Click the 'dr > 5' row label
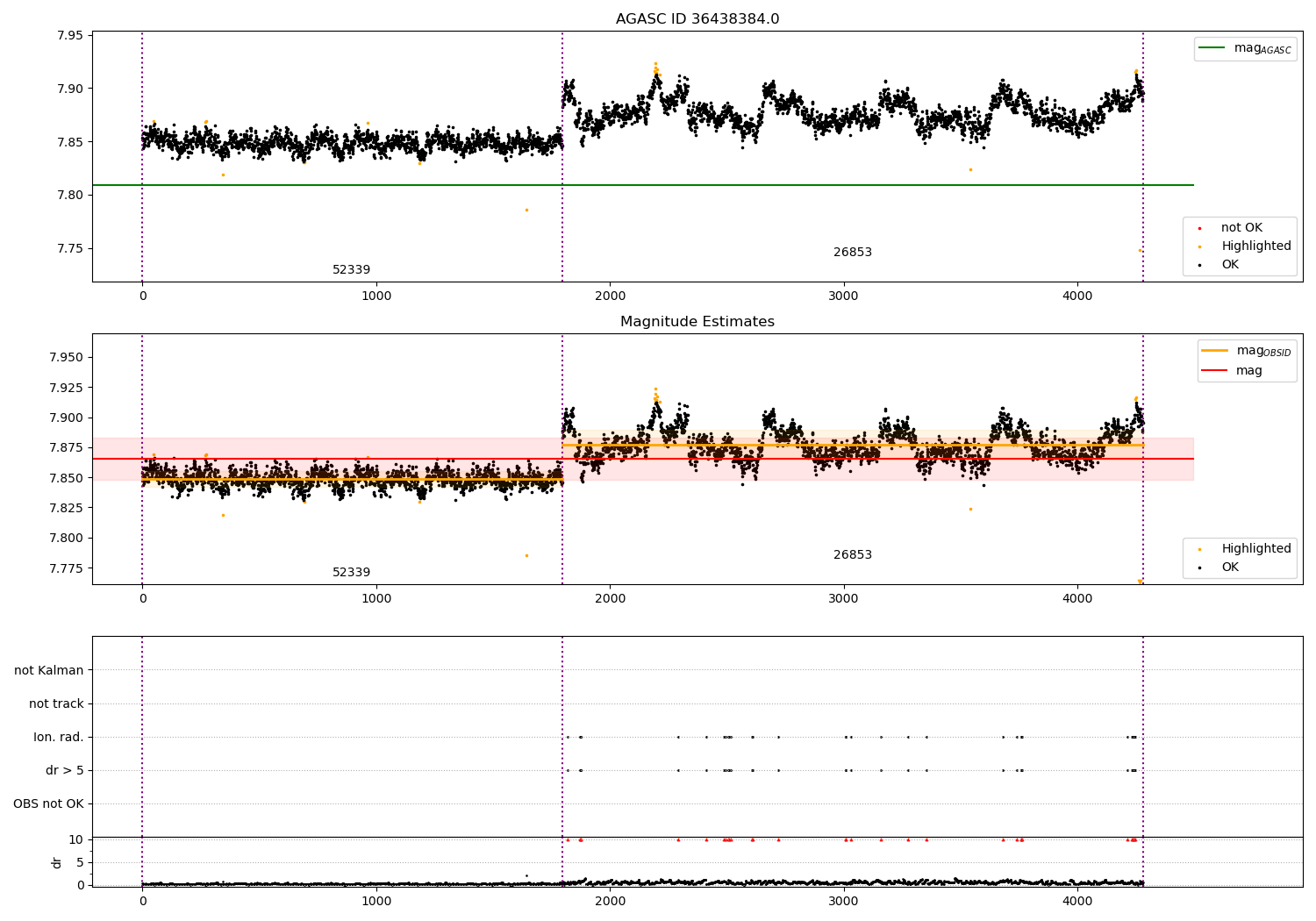Viewport: 1316px width, 921px height. (65, 770)
